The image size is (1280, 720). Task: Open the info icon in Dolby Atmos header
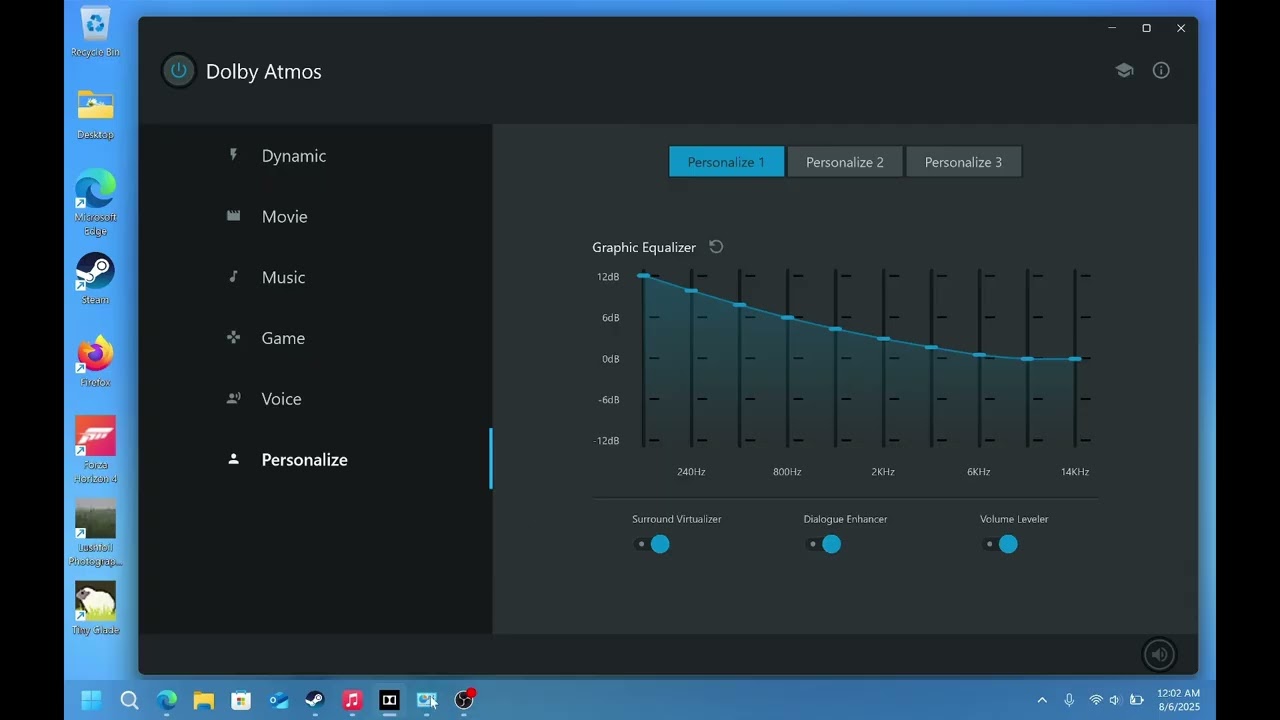1161,70
